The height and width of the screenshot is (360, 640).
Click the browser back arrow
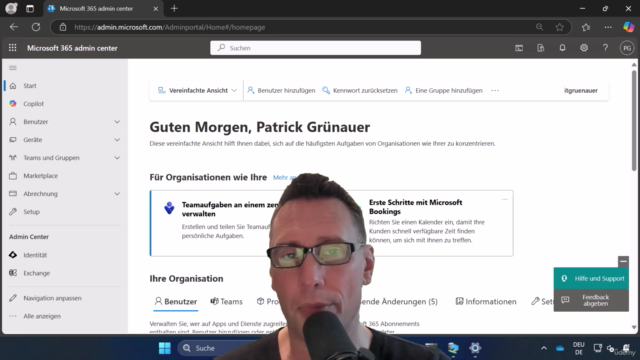click(x=14, y=27)
